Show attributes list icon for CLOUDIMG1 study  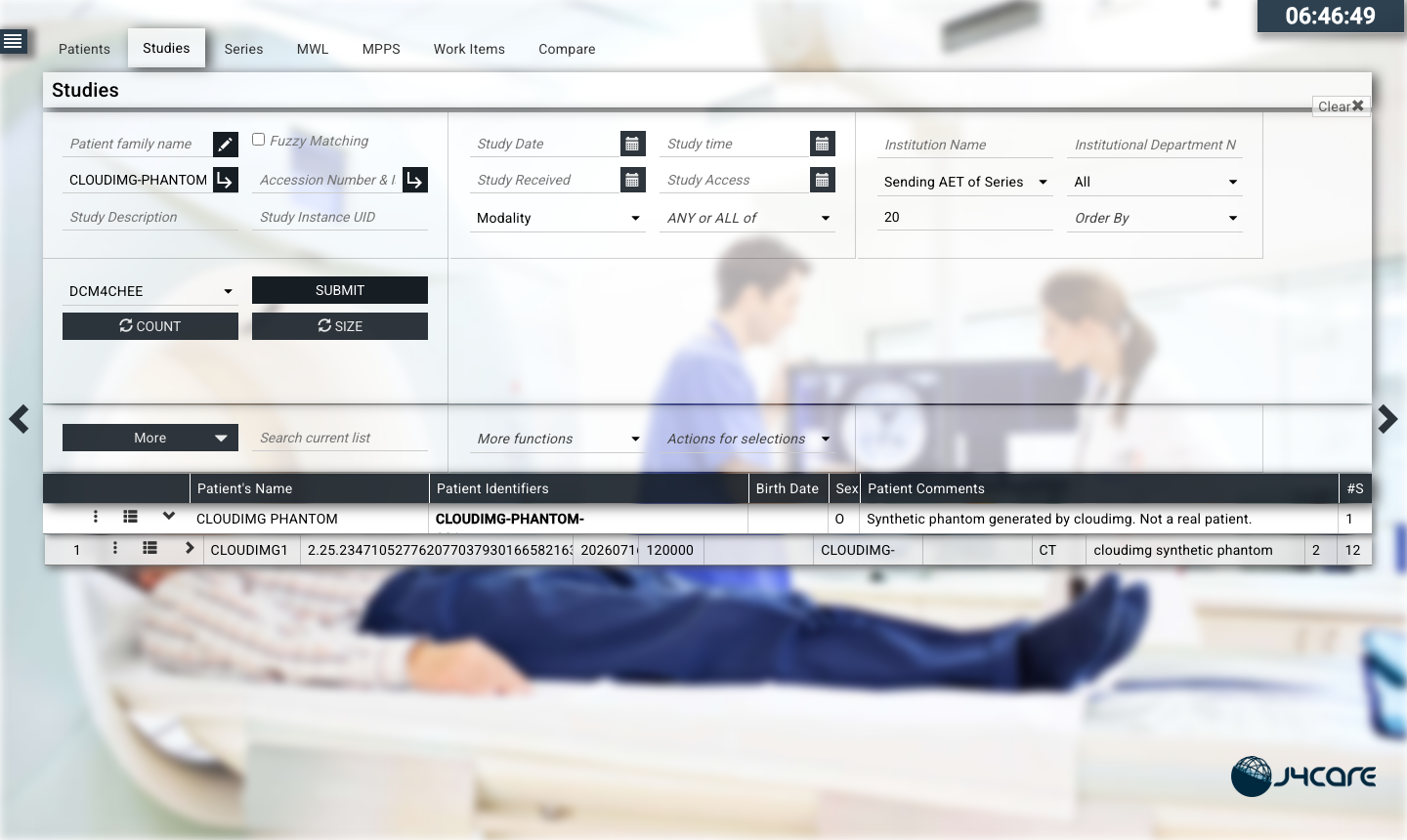pyautogui.click(x=149, y=548)
